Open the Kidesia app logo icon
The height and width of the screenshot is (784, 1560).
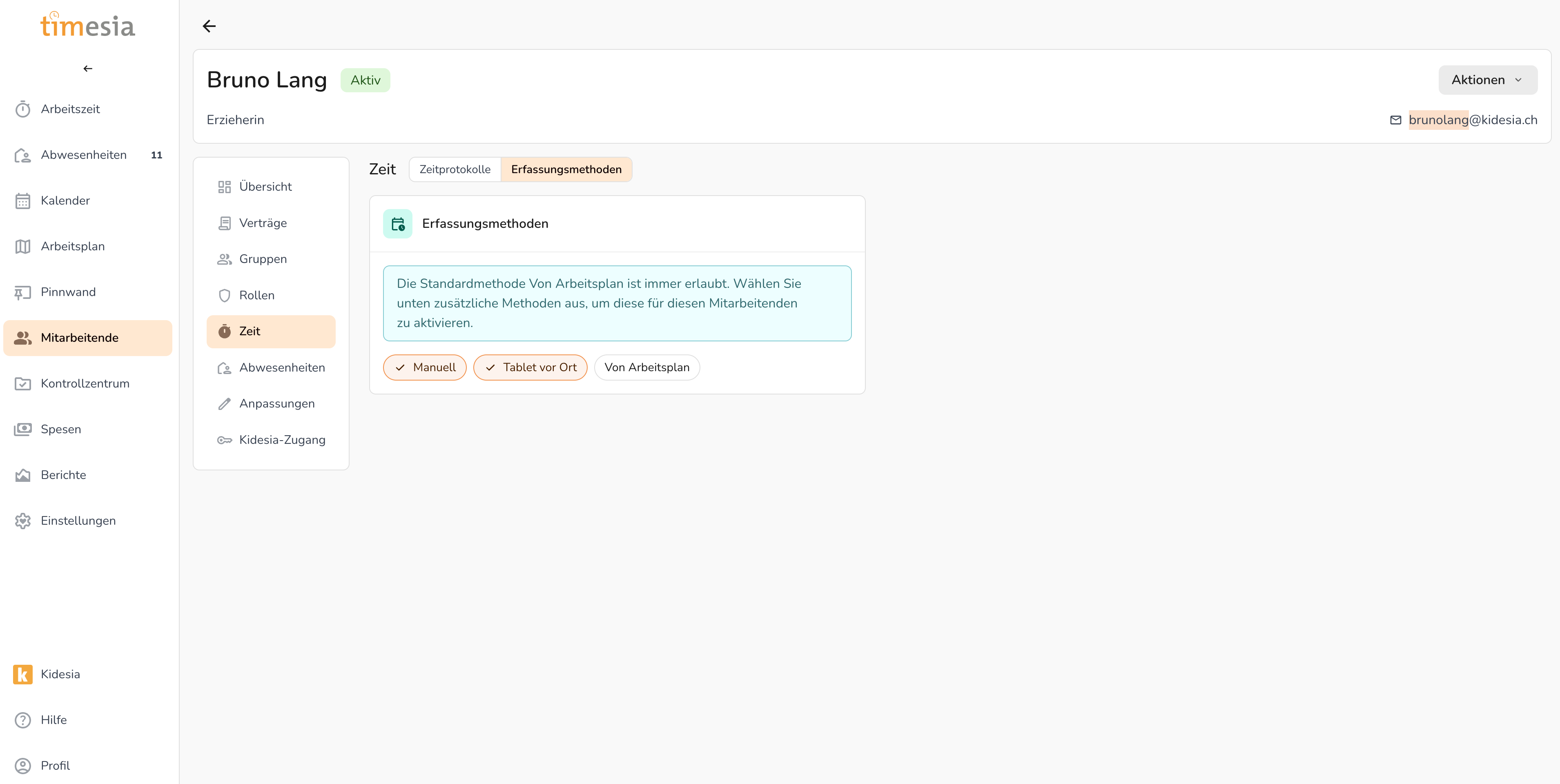[23, 674]
